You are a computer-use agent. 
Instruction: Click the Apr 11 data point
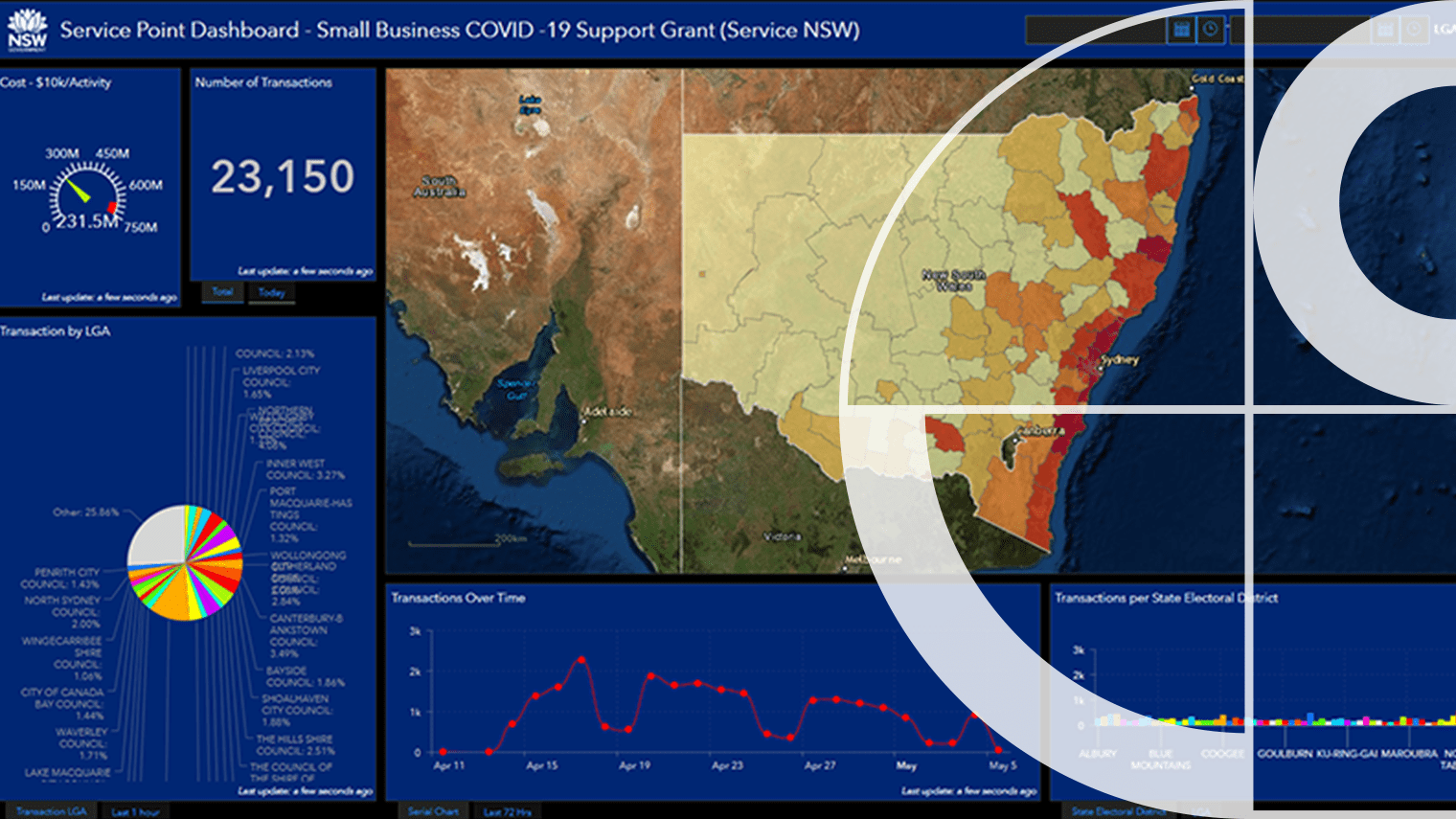click(x=443, y=752)
